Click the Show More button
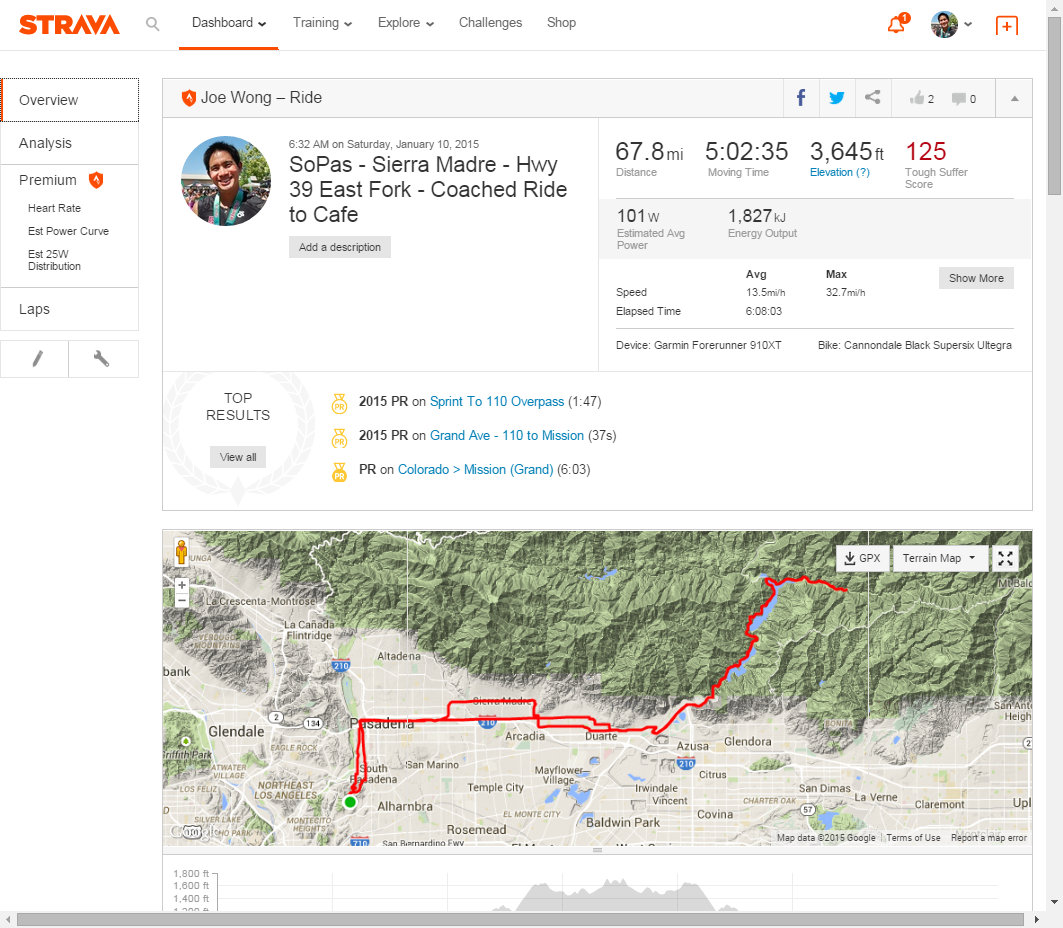 (x=976, y=278)
